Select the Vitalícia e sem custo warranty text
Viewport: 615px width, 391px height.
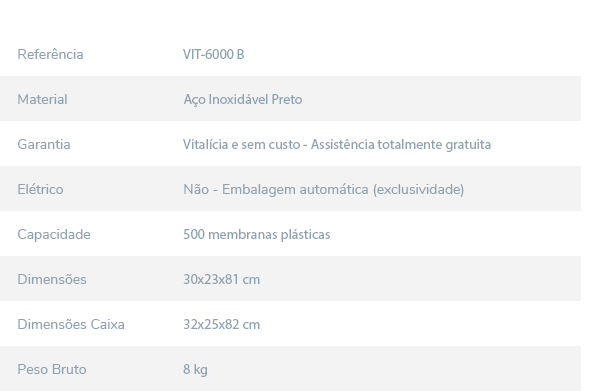[242, 144]
